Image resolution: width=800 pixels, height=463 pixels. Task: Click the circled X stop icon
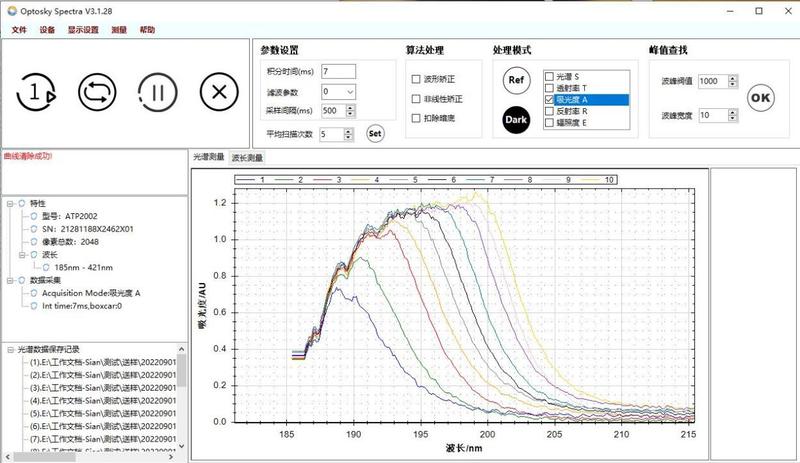click(x=218, y=93)
